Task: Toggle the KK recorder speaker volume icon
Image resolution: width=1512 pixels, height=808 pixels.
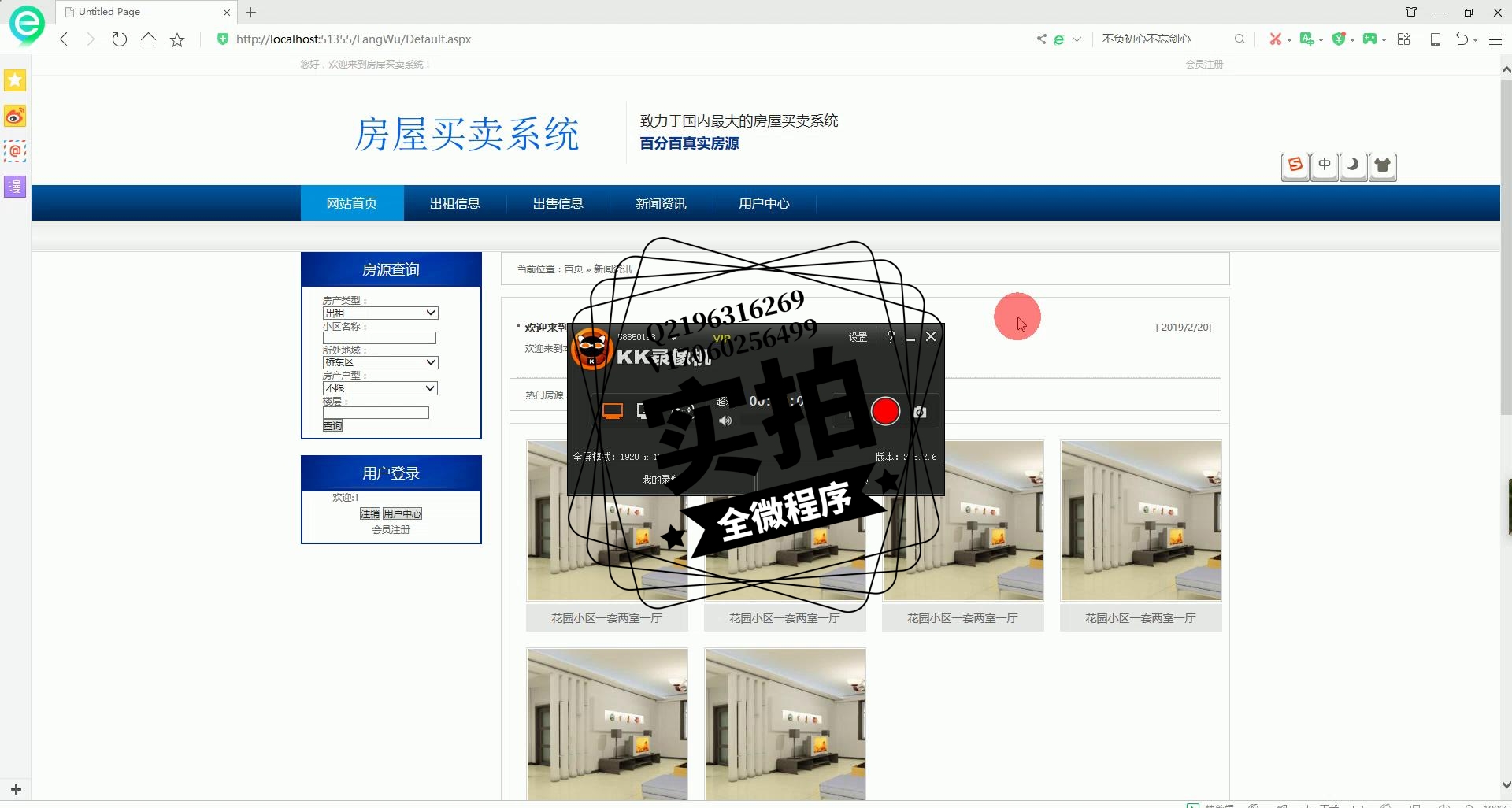Action: 725,421
